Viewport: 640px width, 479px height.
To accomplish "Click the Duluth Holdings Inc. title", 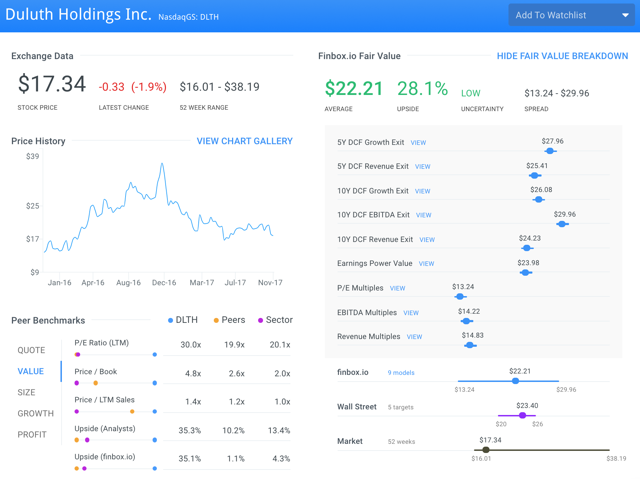I will (x=78, y=14).
